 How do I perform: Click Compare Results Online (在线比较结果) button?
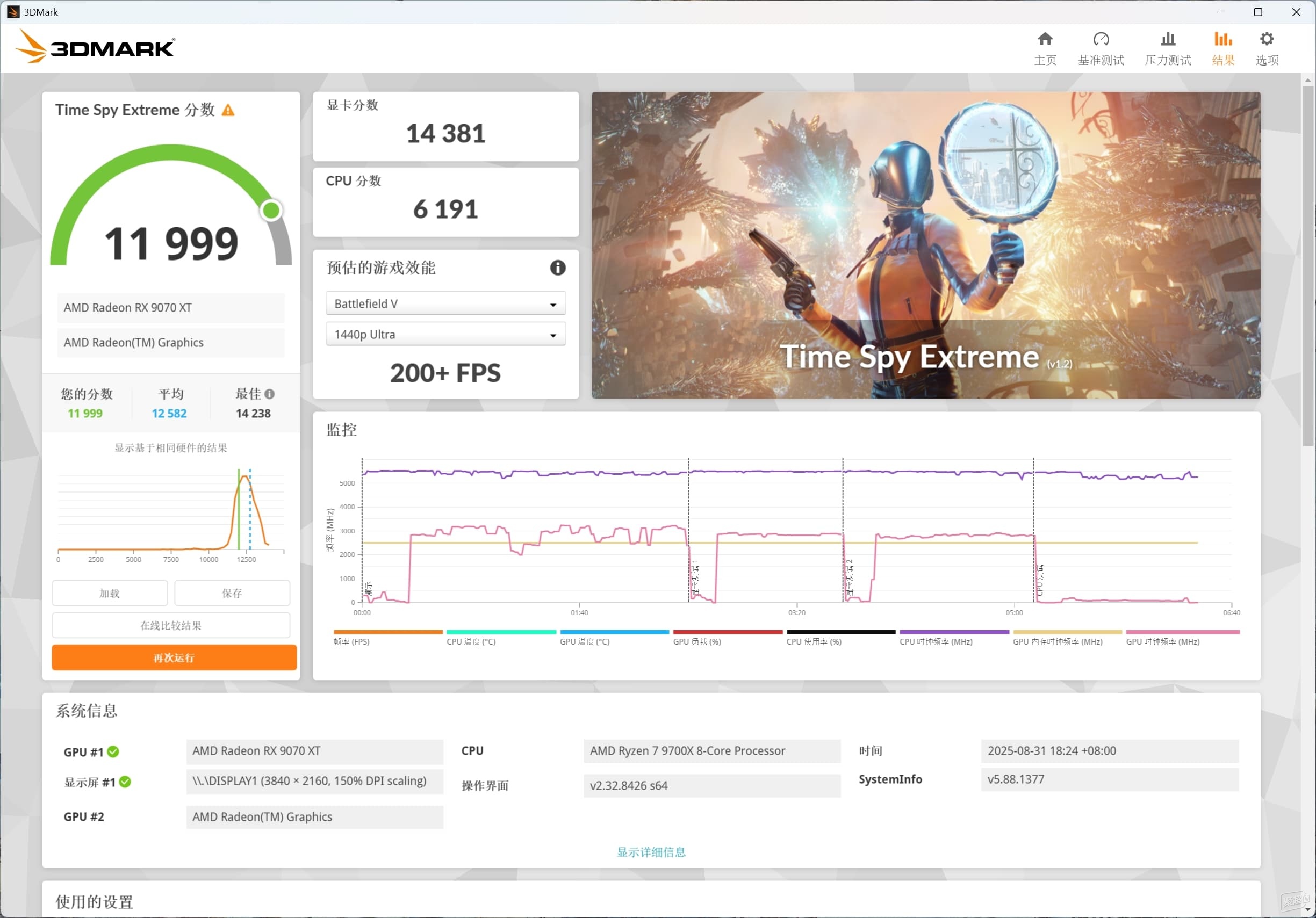tap(171, 625)
